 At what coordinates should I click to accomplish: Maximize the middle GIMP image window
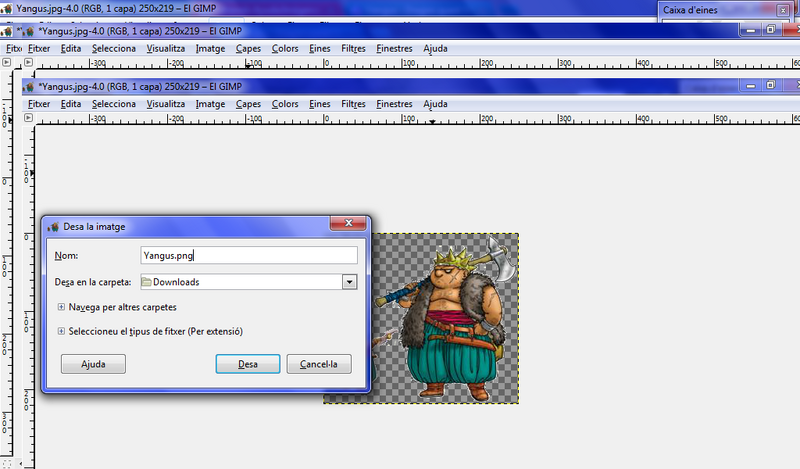771,30
